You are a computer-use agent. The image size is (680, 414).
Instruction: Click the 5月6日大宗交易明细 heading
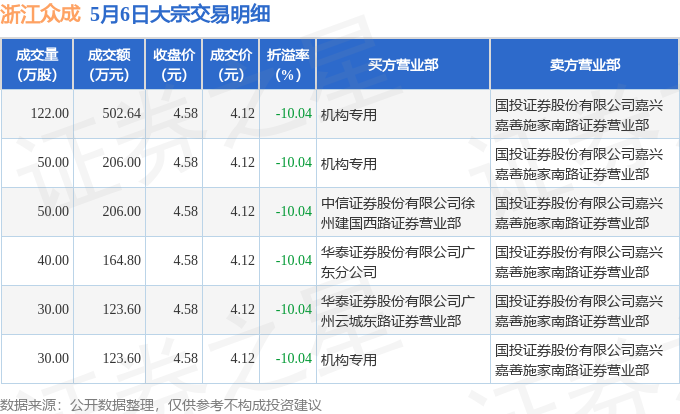[x=180, y=14]
